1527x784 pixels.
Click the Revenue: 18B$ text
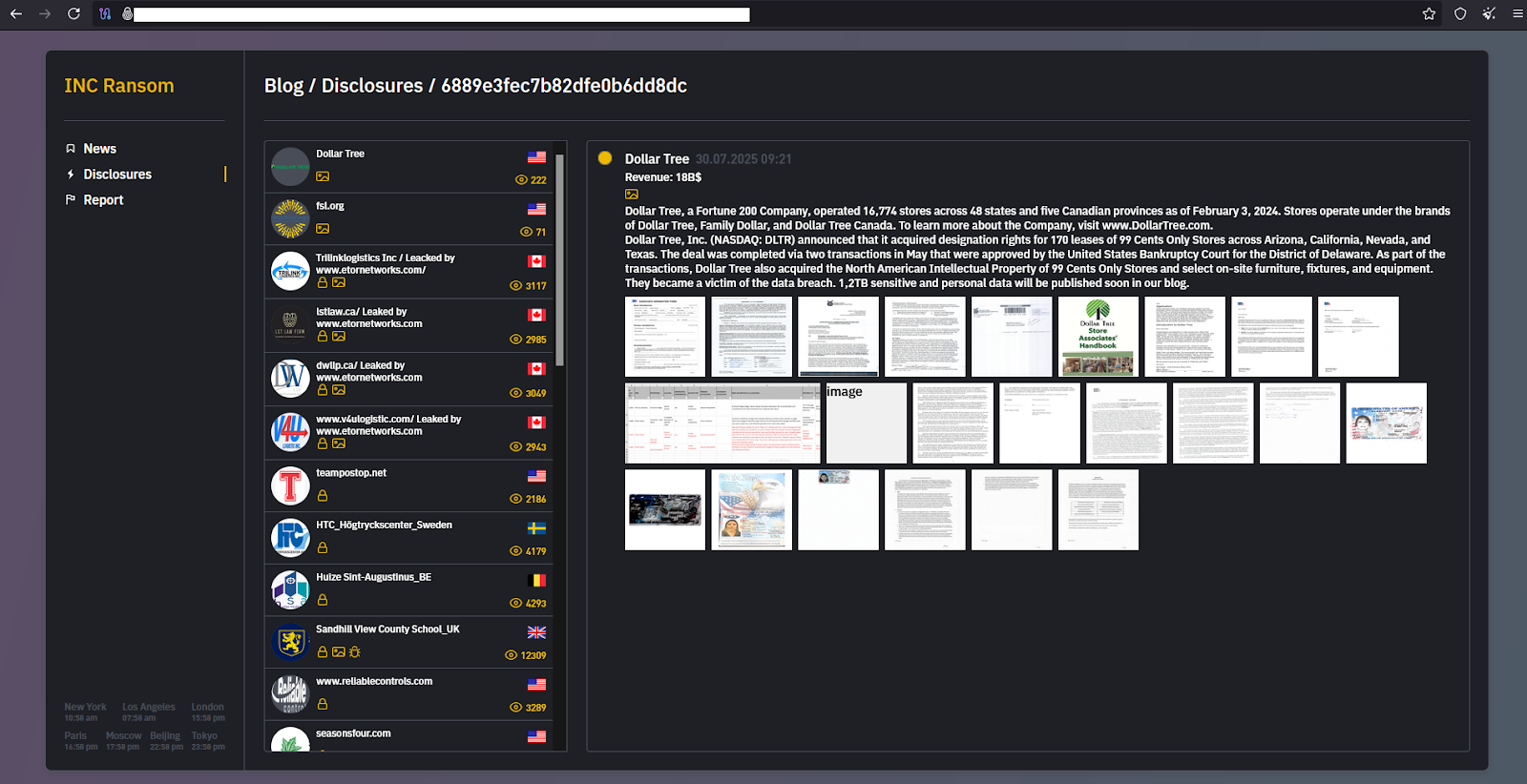[663, 177]
